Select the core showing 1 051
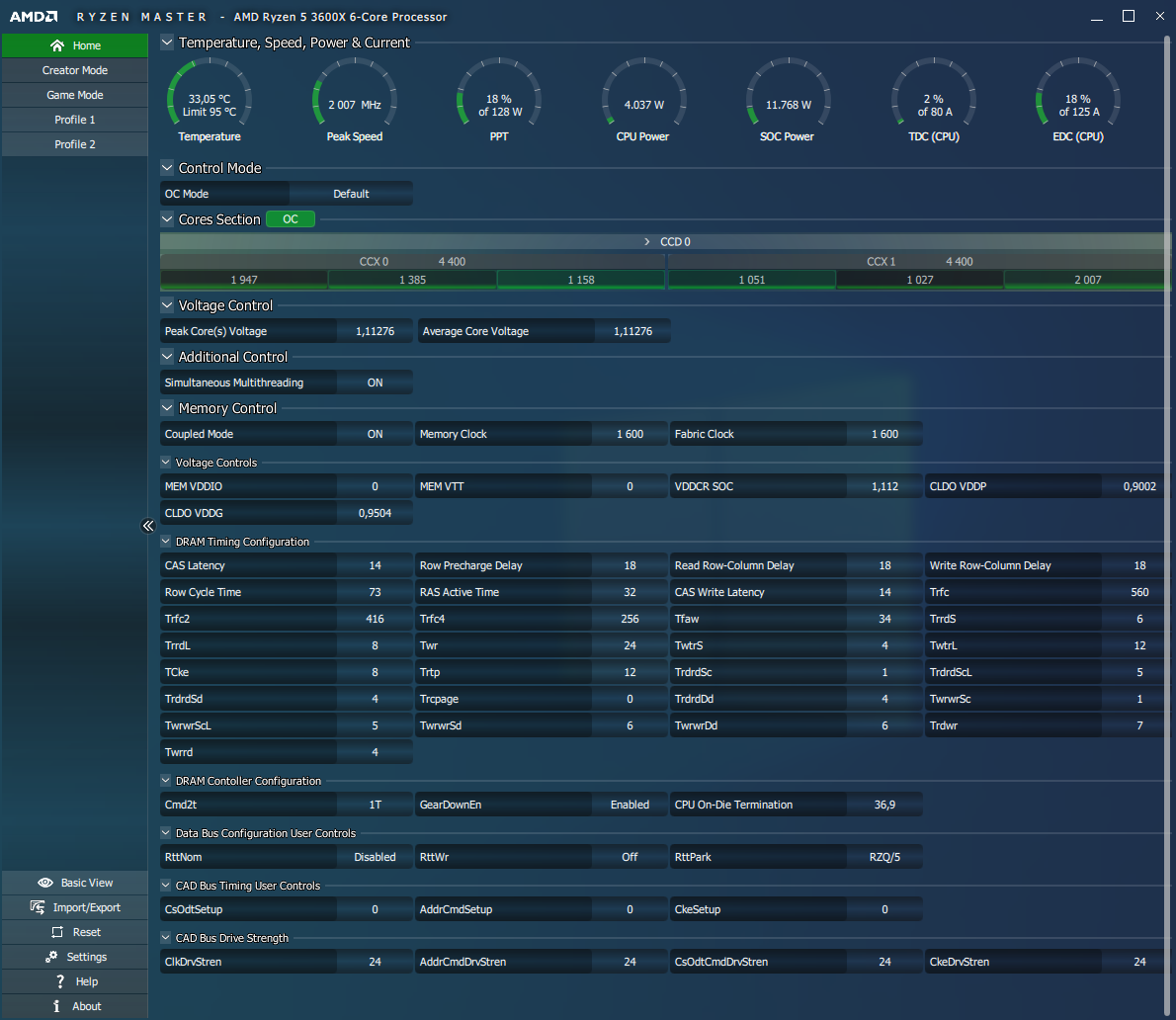 pos(751,280)
